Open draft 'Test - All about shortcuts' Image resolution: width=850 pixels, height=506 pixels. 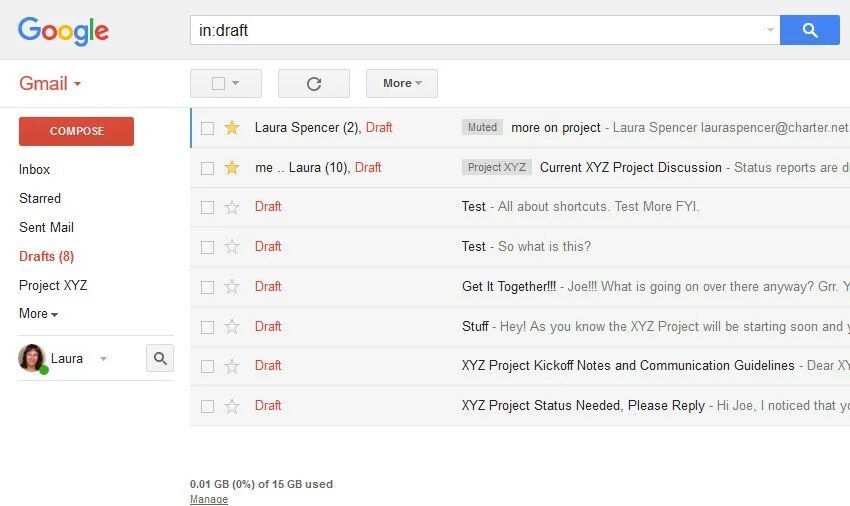(x=581, y=207)
